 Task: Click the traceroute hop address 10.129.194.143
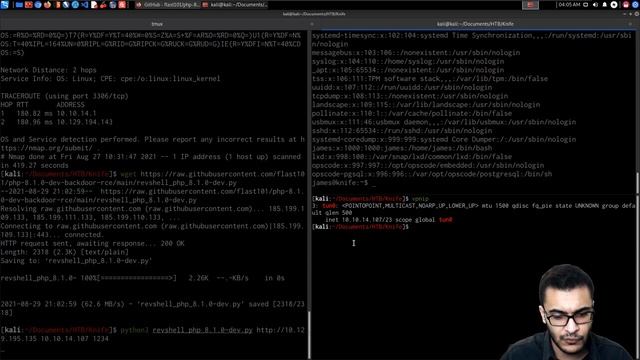[84, 122]
